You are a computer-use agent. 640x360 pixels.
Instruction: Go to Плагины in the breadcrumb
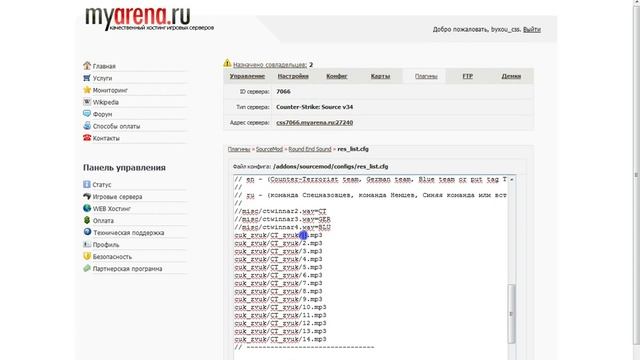click(x=239, y=149)
